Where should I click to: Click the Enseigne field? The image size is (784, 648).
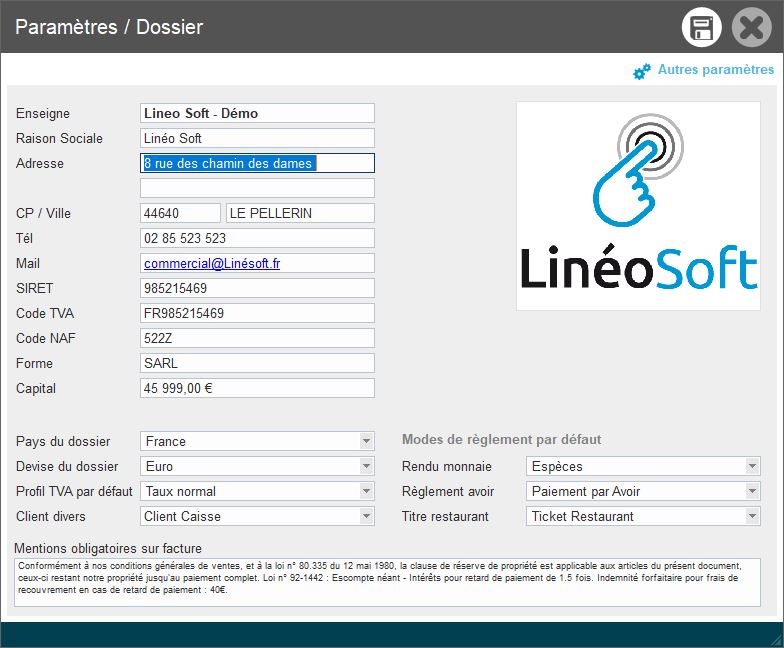257,113
